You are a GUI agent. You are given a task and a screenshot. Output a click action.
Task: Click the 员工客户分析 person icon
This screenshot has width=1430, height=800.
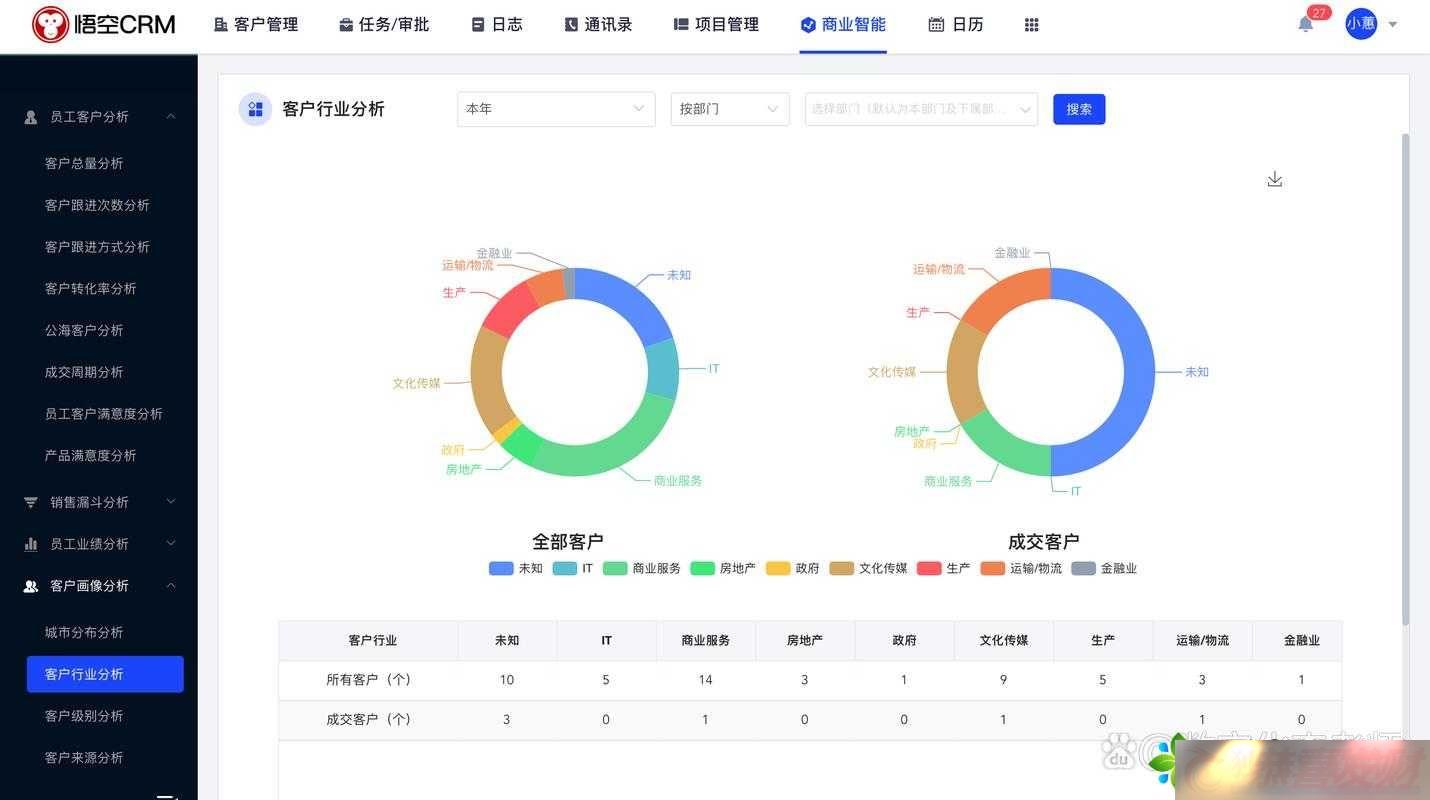click(31, 117)
